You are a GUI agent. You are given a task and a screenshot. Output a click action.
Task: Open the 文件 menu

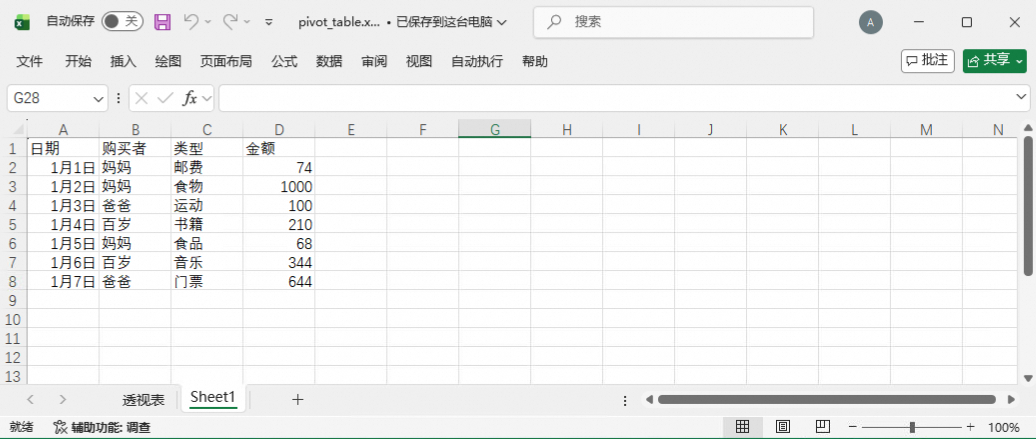pos(30,61)
